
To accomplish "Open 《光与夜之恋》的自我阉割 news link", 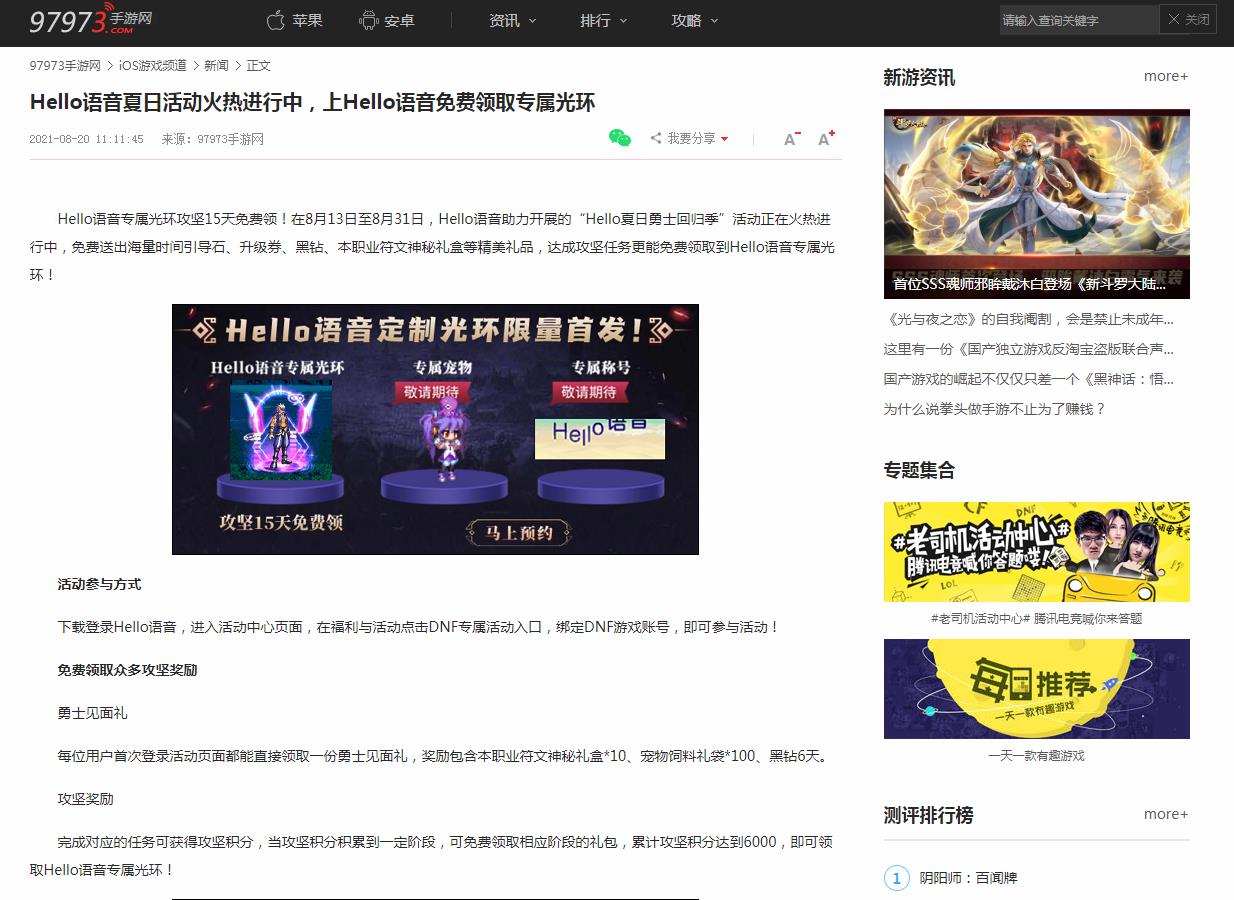I will point(1029,319).
